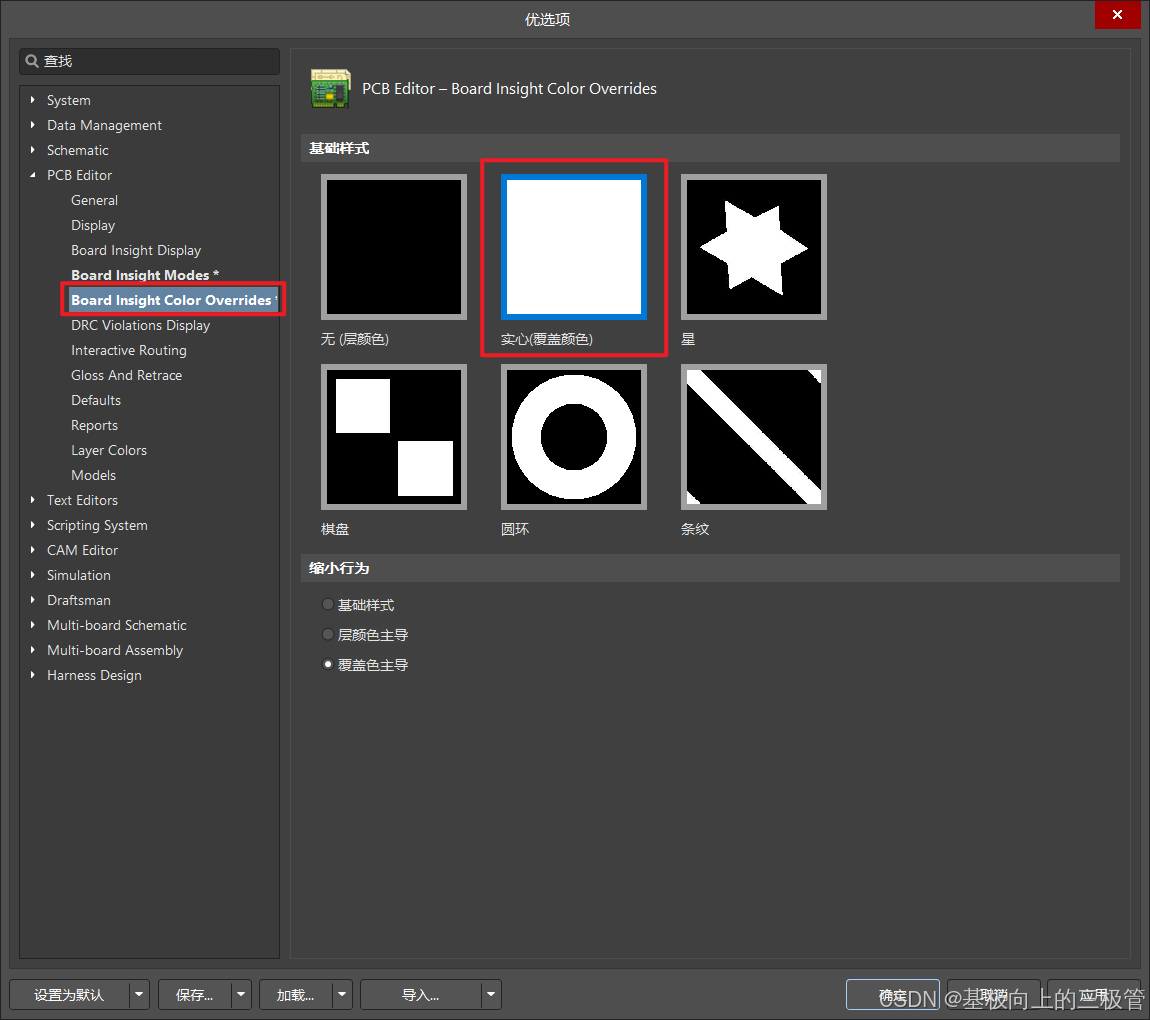Screen dimensions: 1150x1020
Task: Open the Display preferences page
Action: [93, 225]
